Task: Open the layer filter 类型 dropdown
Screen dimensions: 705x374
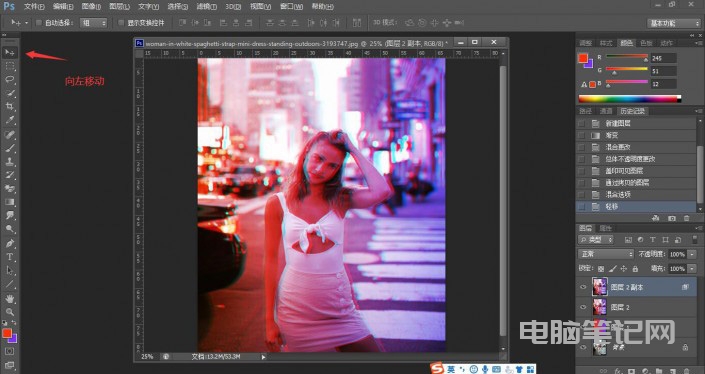Action: [x=596, y=240]
